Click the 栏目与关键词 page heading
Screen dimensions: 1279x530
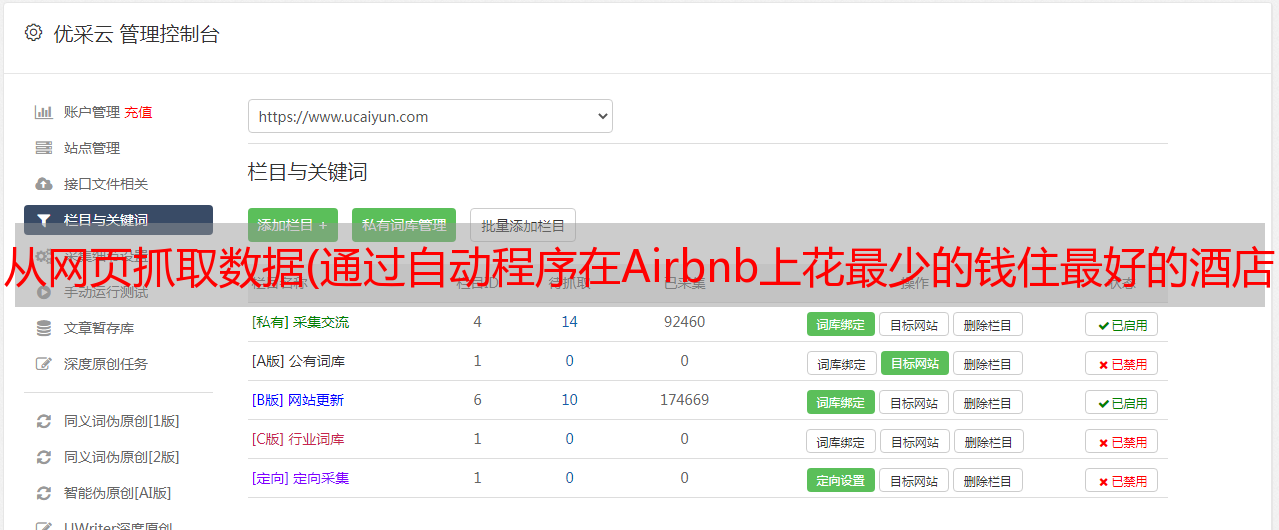click(x=307, y=172)
